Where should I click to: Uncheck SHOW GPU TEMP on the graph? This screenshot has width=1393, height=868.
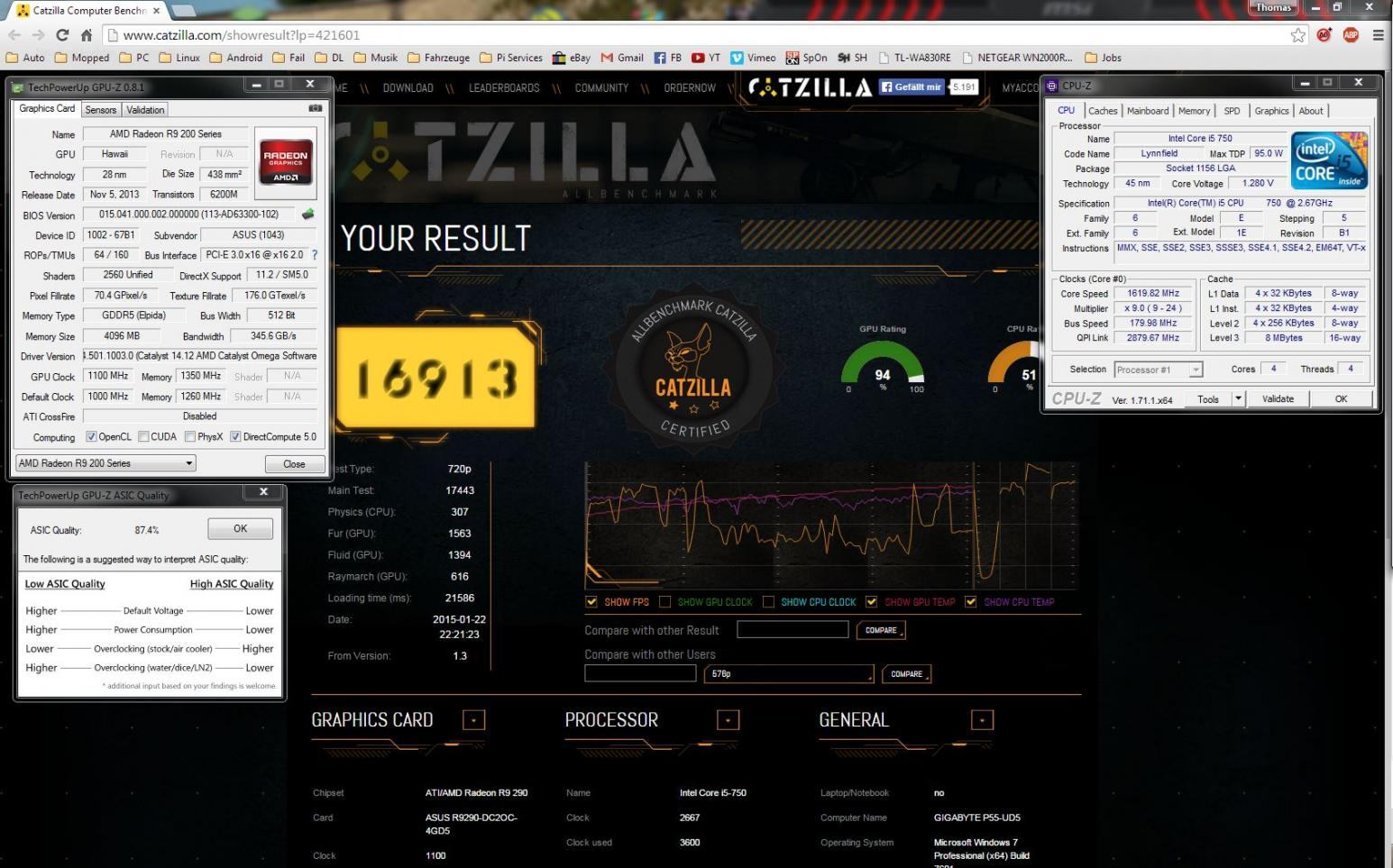[x=871, y=602]
